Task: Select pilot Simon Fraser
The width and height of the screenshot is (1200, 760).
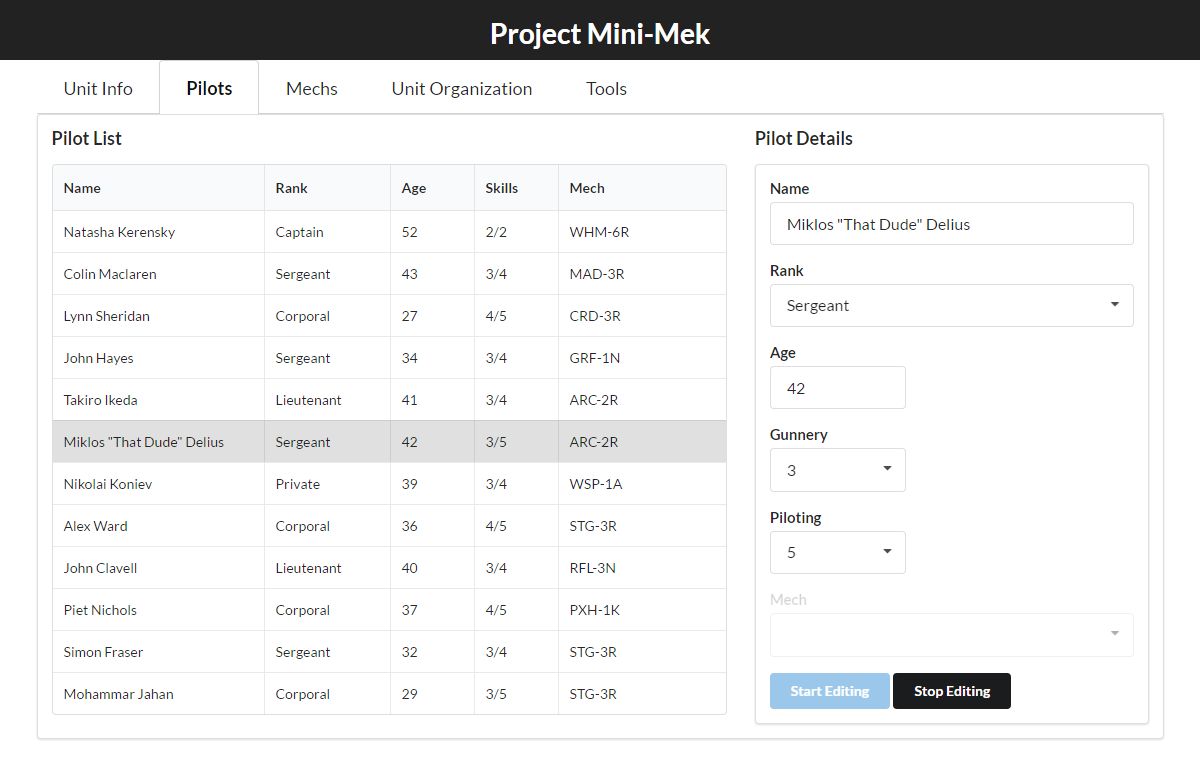Action: point(390,652)
